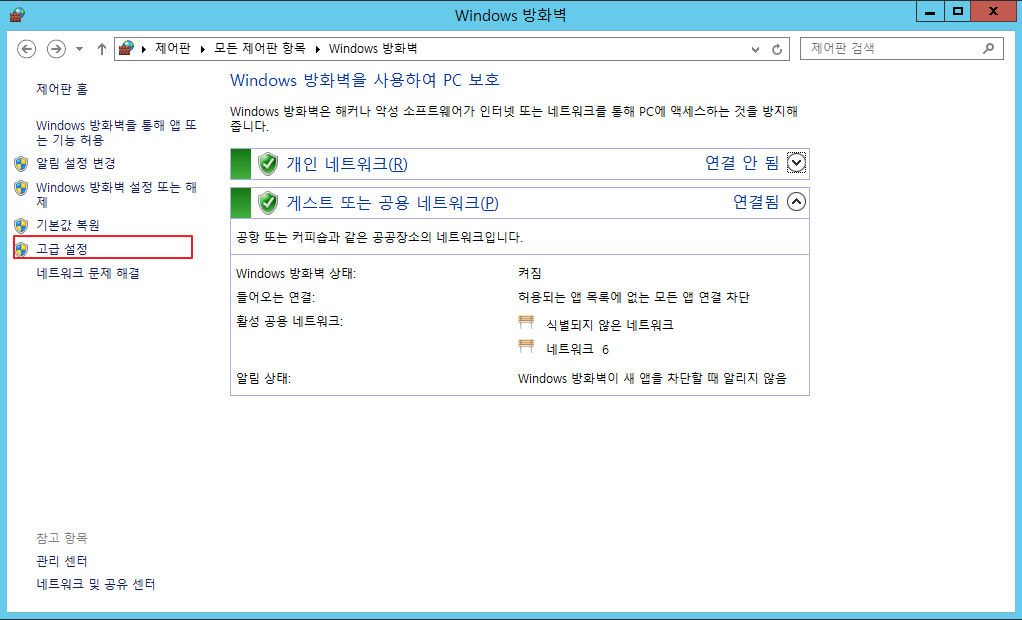Click the shield icon beside Windows 방화벽 설정 또는 해제

click(x=22, y=188)
